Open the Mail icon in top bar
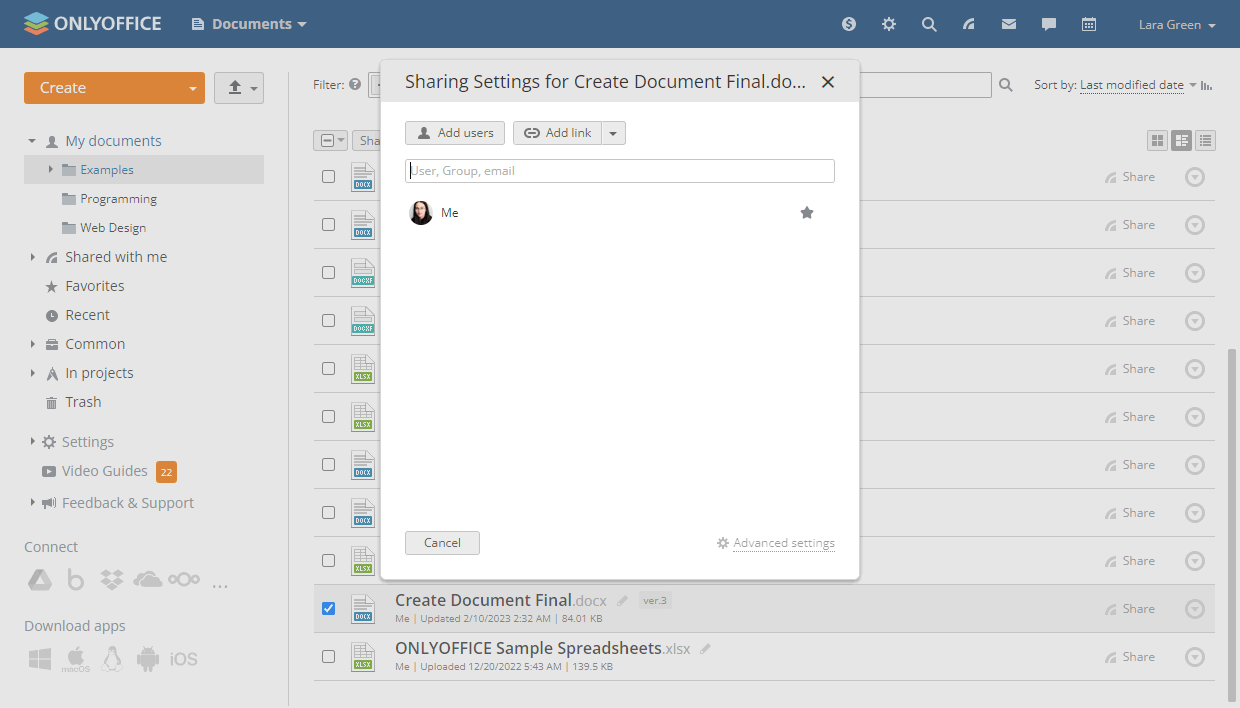The height and width of the screenshot is (708, 1240). coord(1008,23)
